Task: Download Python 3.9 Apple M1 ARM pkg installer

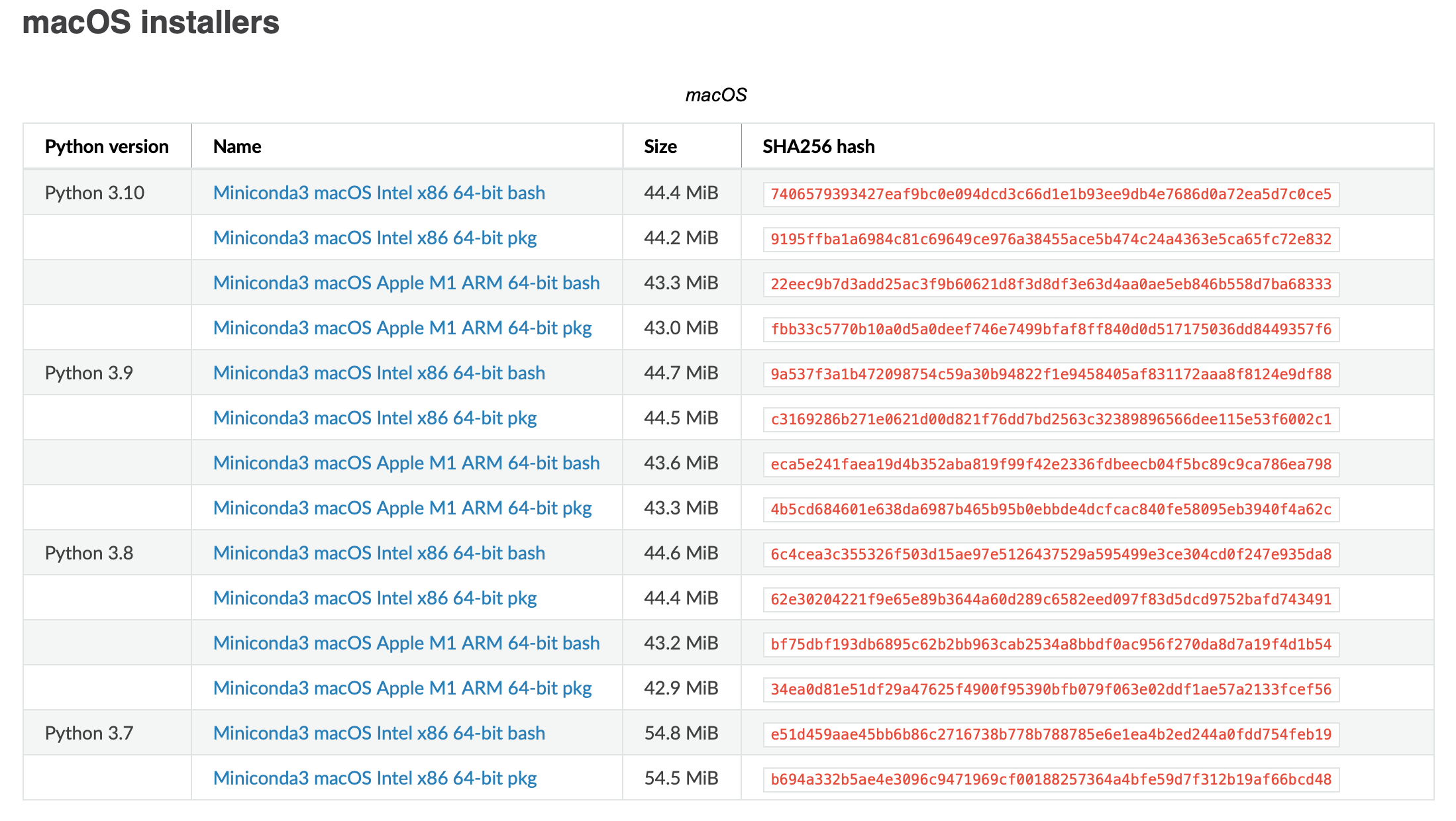Action: (403, 508)
